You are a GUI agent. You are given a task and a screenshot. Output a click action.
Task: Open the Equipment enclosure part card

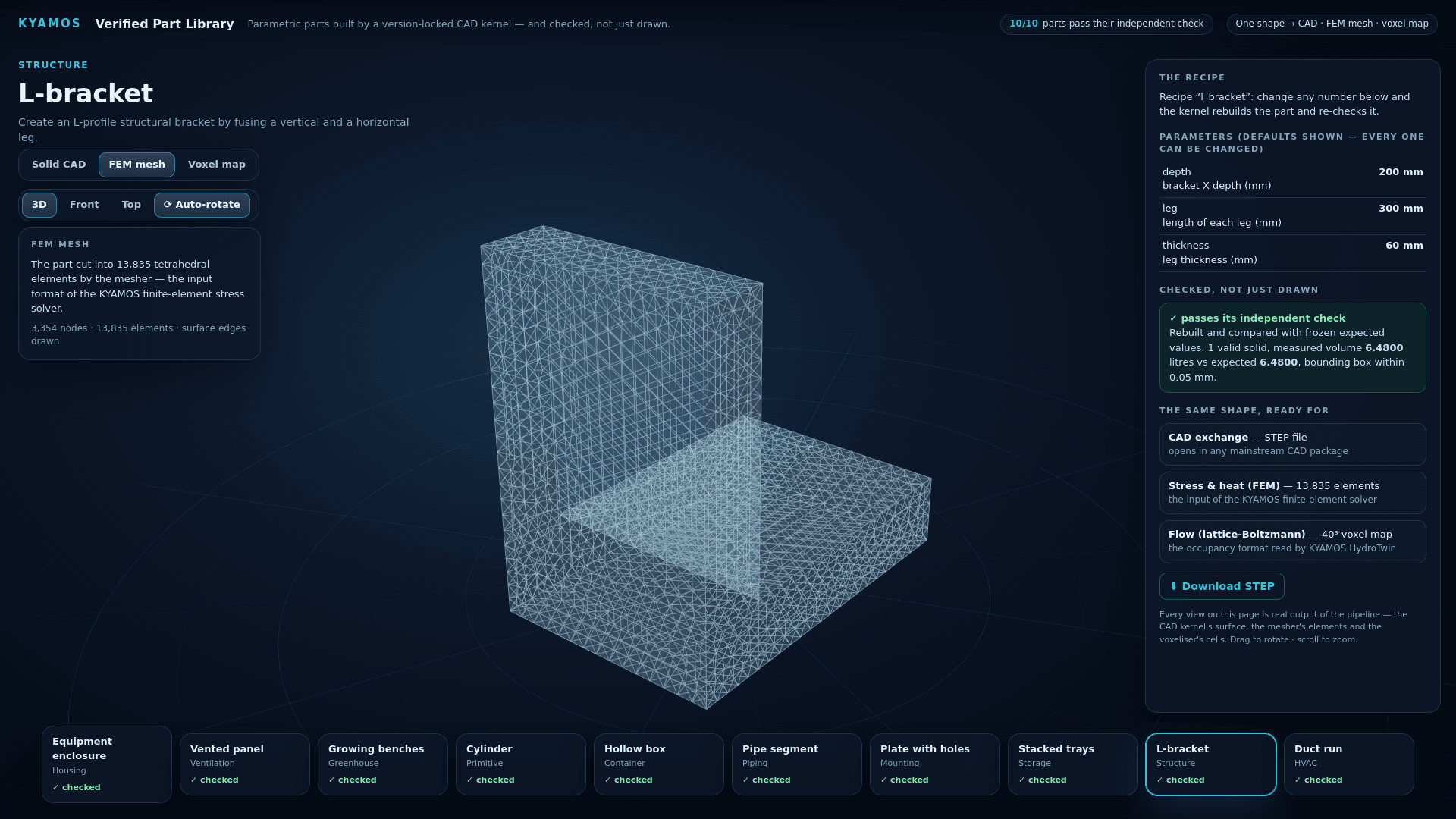tap(107, 764)
